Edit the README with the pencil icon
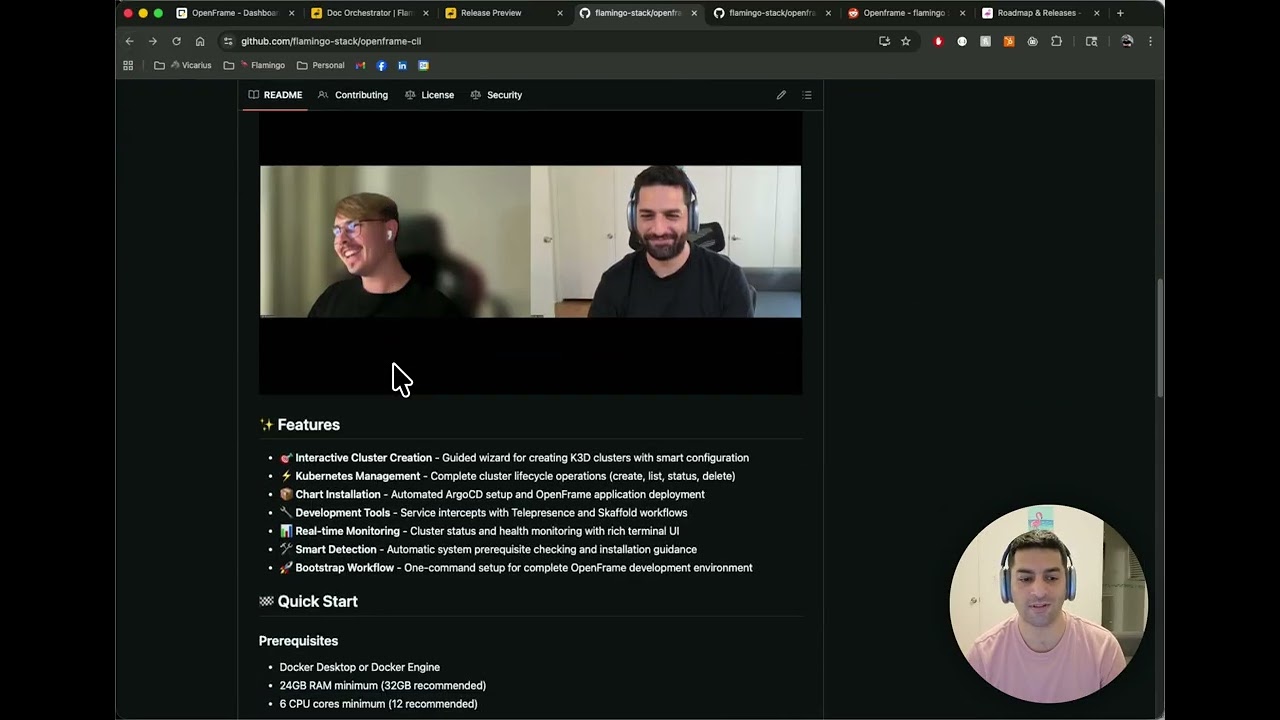The image size is (1280, 720). point(781,95)
